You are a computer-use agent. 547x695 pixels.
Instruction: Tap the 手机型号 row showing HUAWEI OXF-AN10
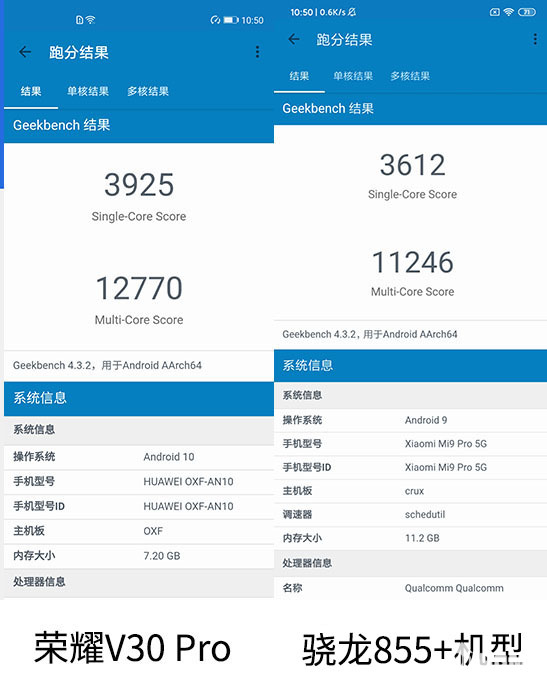pos(139,482)
